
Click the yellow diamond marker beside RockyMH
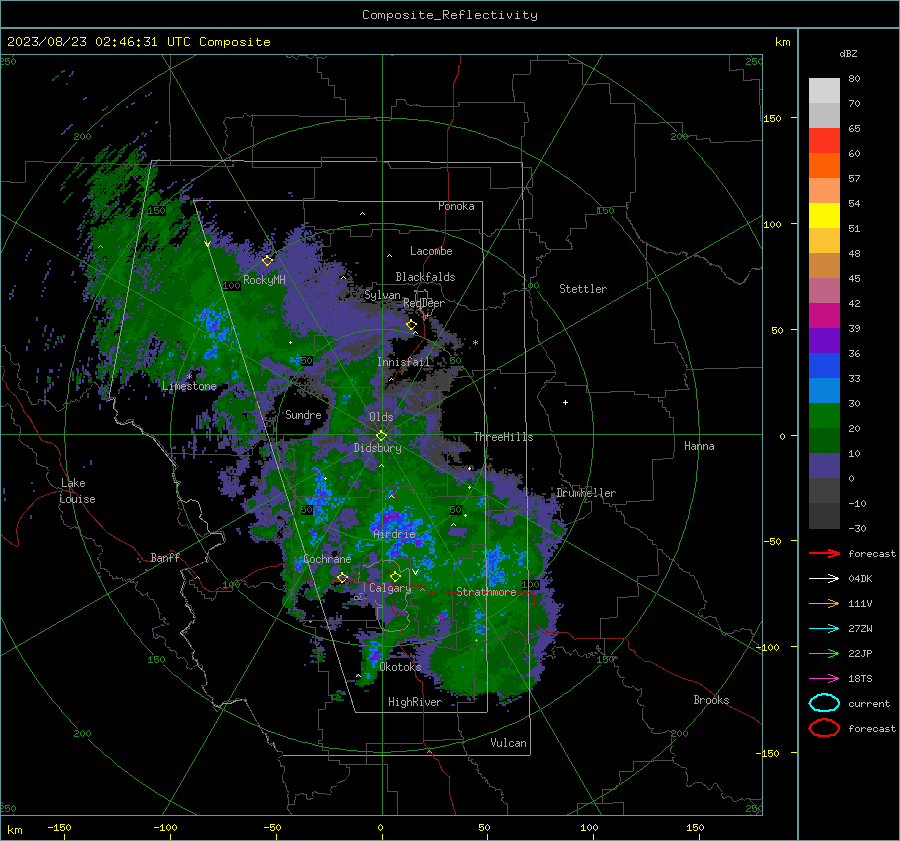pyautogui.click(x=267, y=261)
